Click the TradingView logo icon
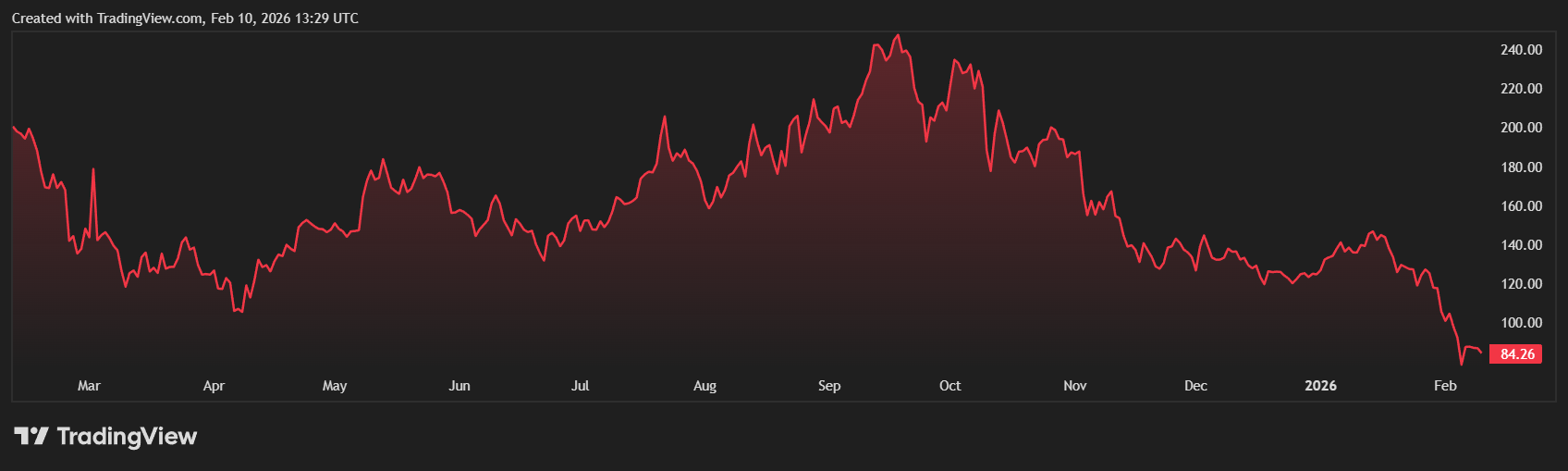Screen dimensions: 1568x471 (31, 436)
